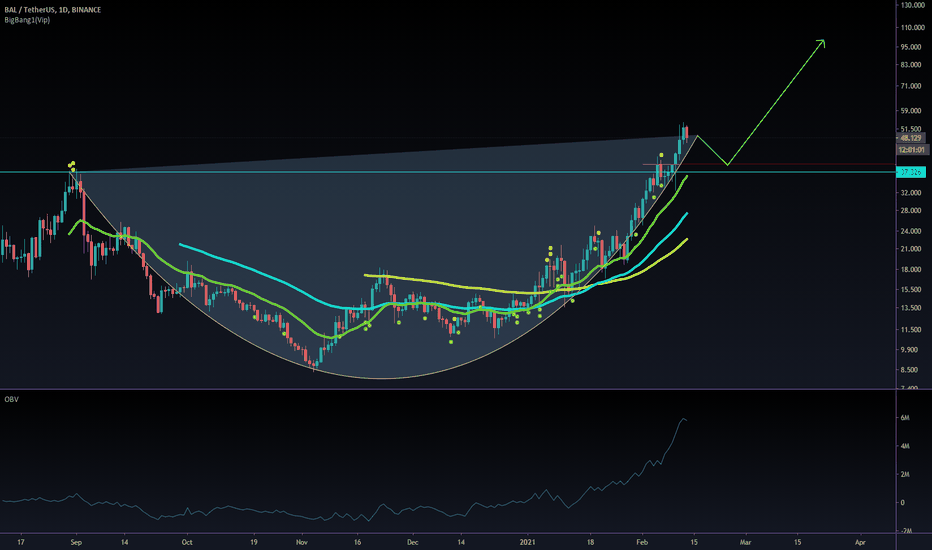
Task: Select the cyan moving average line end
Action: (687, 213)
